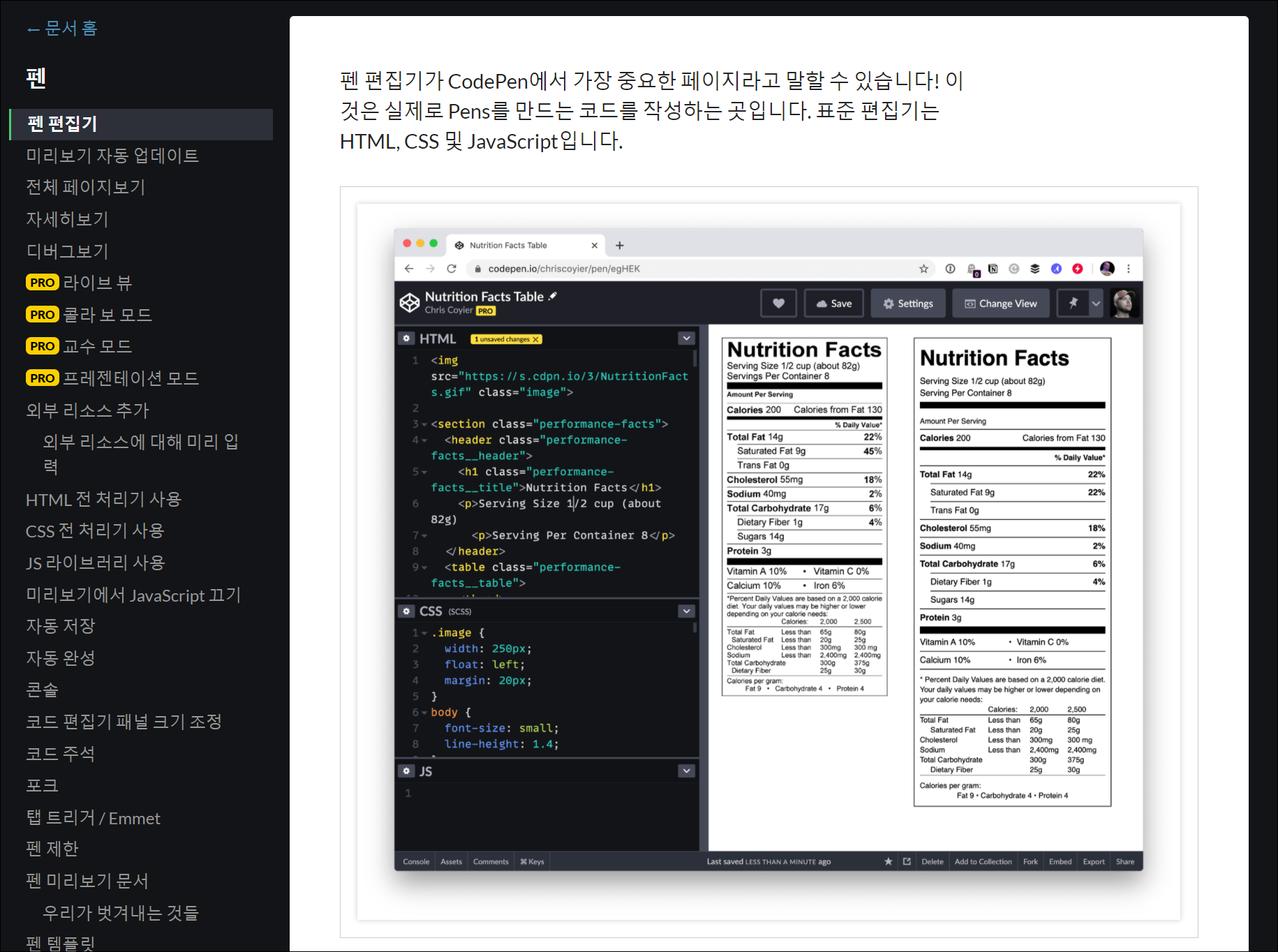This screenshot has width=1278, height=952.
Task: Click the JS panel gear icon
Action: 406,771
